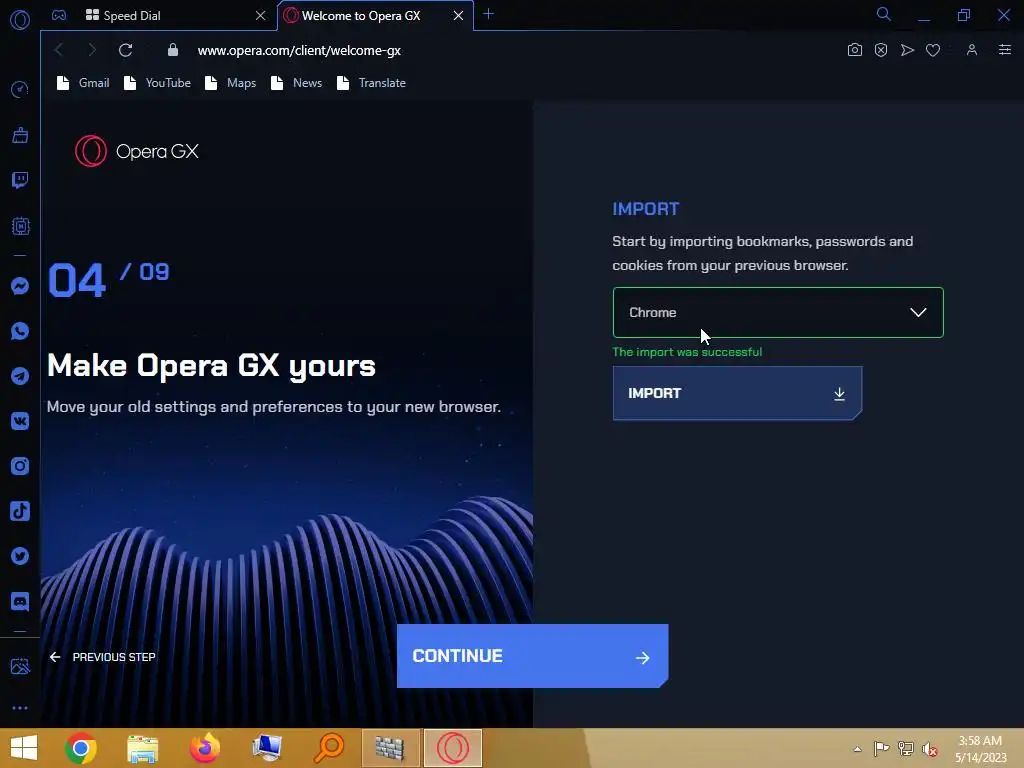The width and height of the screenshot is (1024, 768).
Task: Open GX Cleaner broom icon in sidebar
Action: click(x=20, y=135)
